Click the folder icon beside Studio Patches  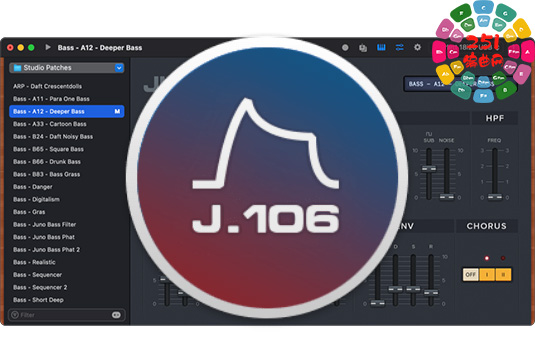click(17, 68)
